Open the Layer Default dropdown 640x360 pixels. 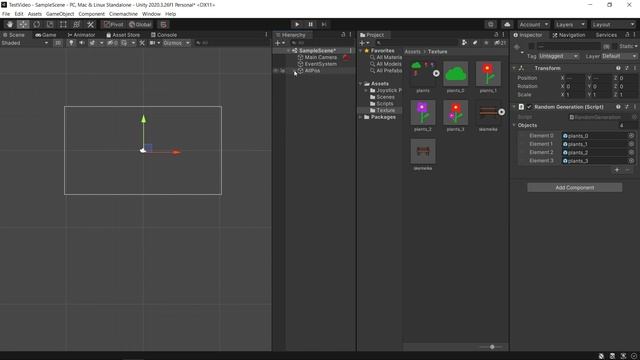(619, 56)
